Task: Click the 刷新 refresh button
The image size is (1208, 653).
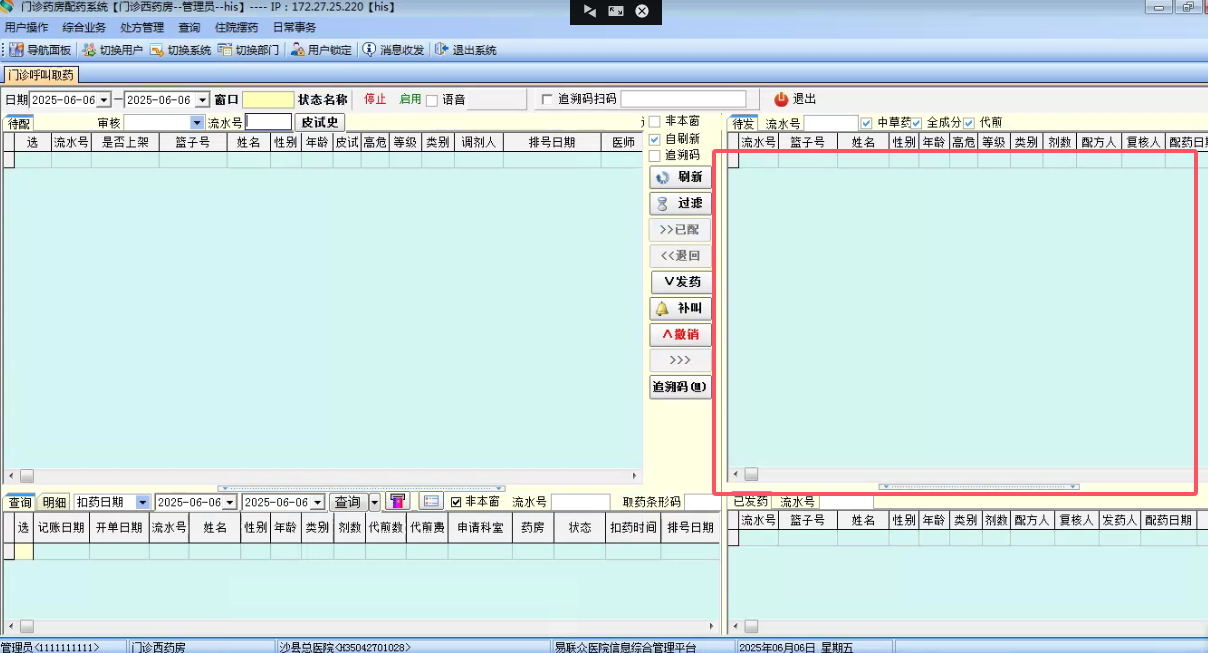Action: 680,177
